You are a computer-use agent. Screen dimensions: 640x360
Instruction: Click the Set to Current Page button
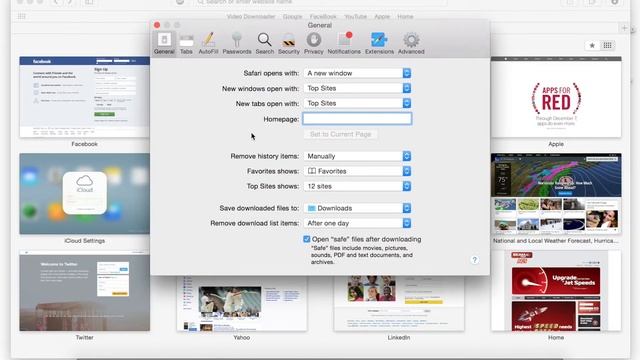point(340,134)
